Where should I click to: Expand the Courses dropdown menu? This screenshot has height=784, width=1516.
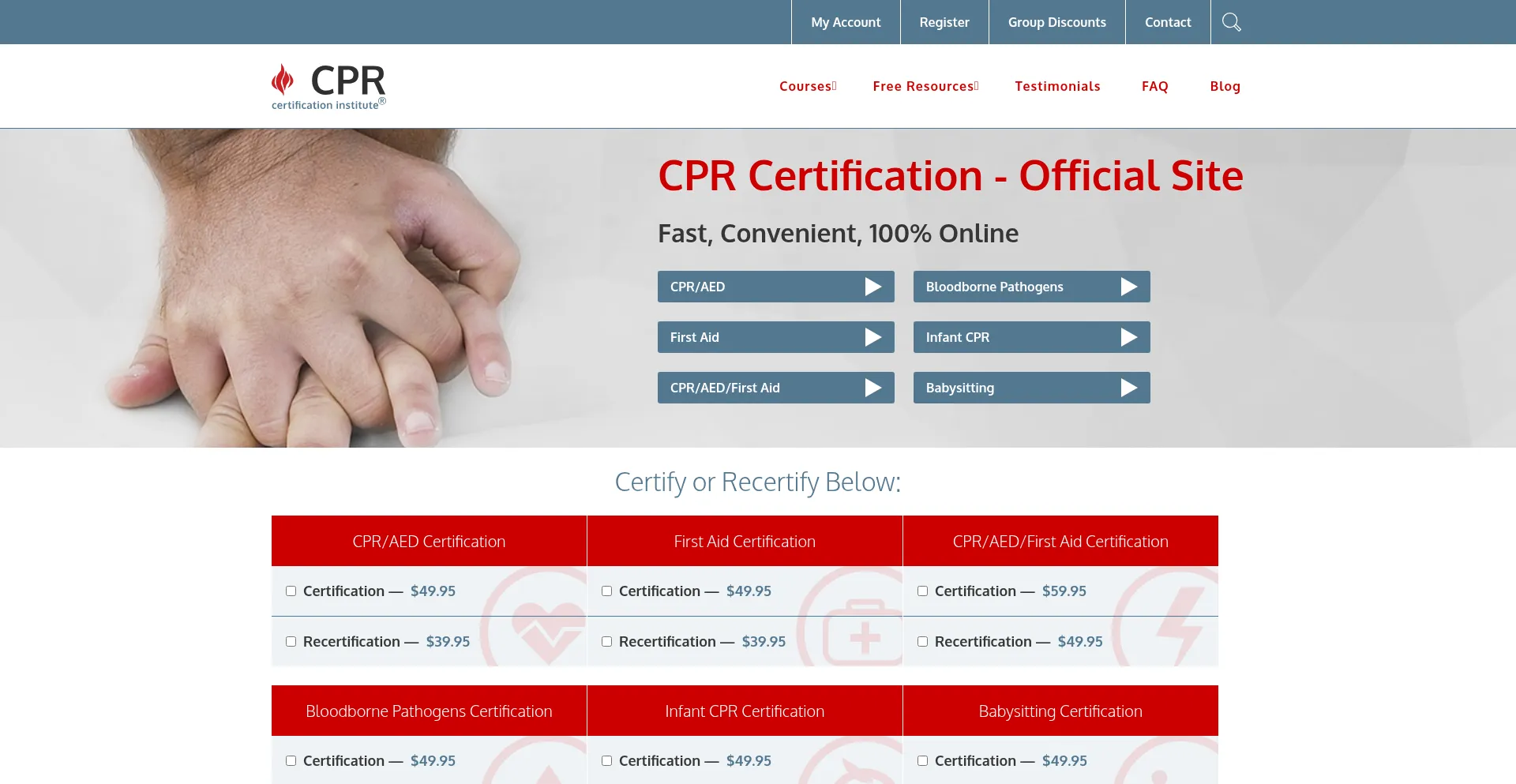click(x=808, y=86)
